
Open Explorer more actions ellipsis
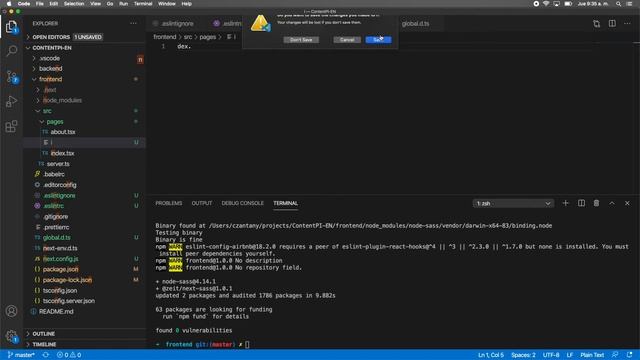(133, 24)
